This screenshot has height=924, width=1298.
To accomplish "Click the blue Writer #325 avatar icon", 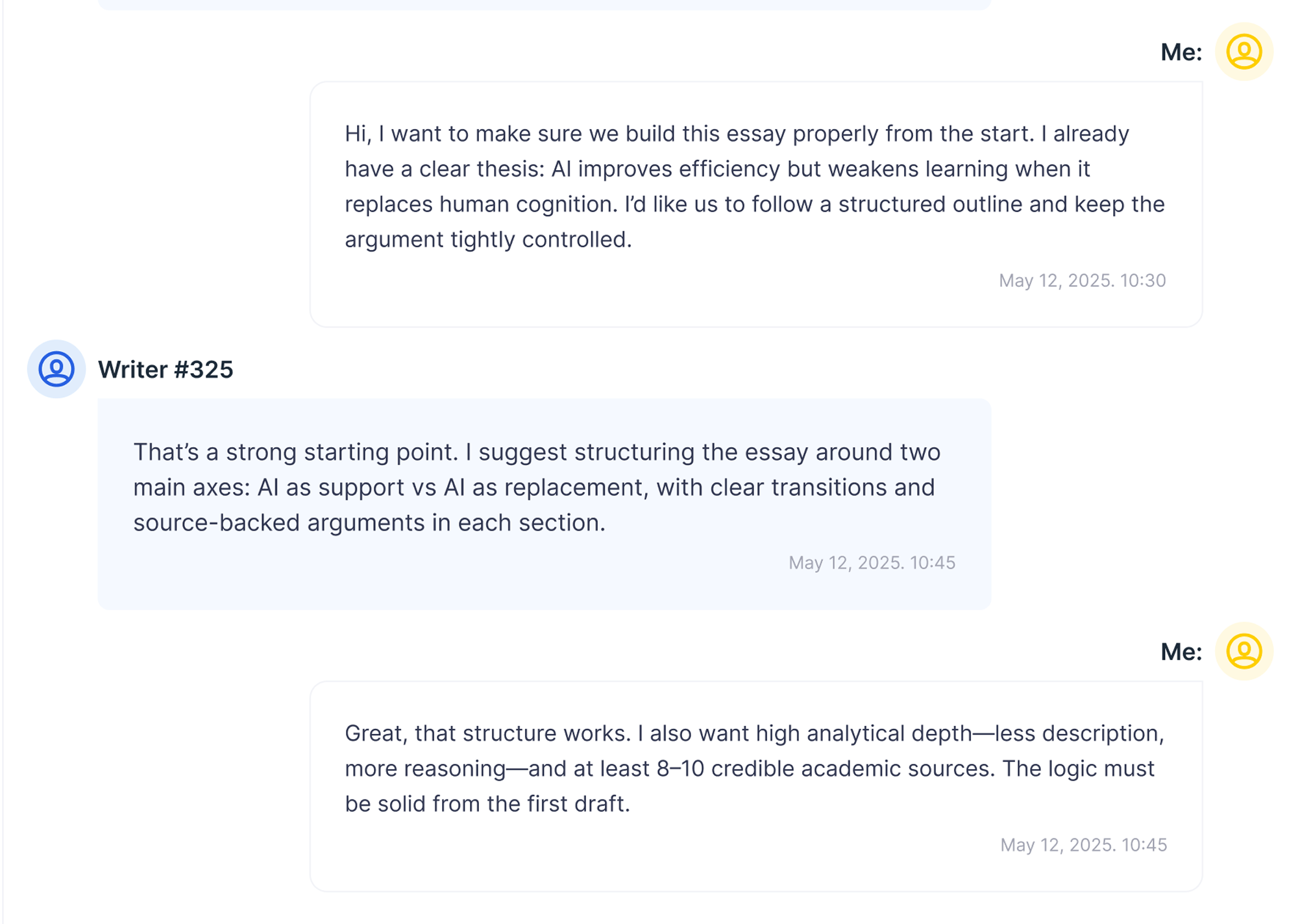I will click(x=56, y=369).
